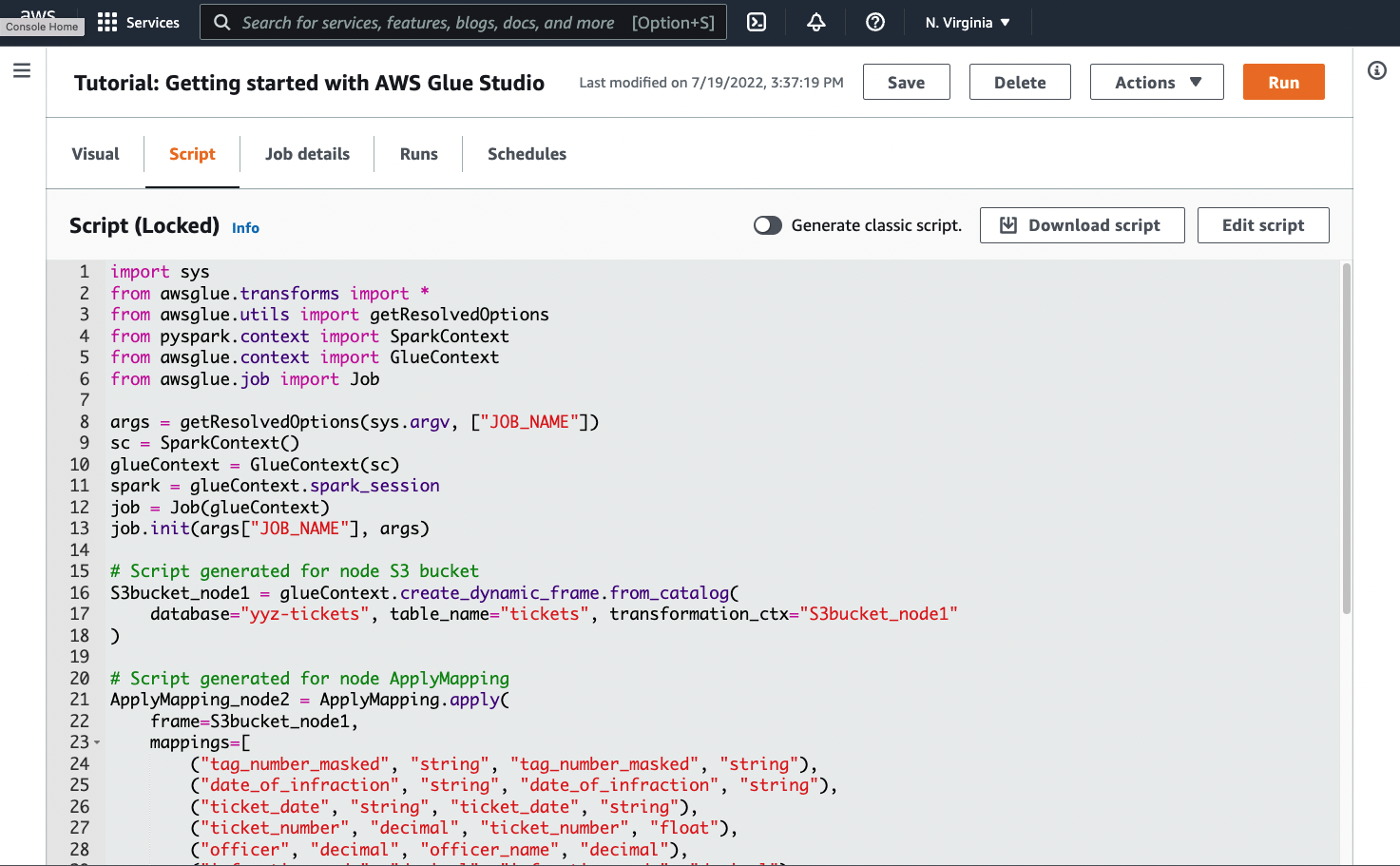Image resolution: width=1400 pixels, height=866 pixels.
Task: Open the Services grid menu
Action: [107, 22]
